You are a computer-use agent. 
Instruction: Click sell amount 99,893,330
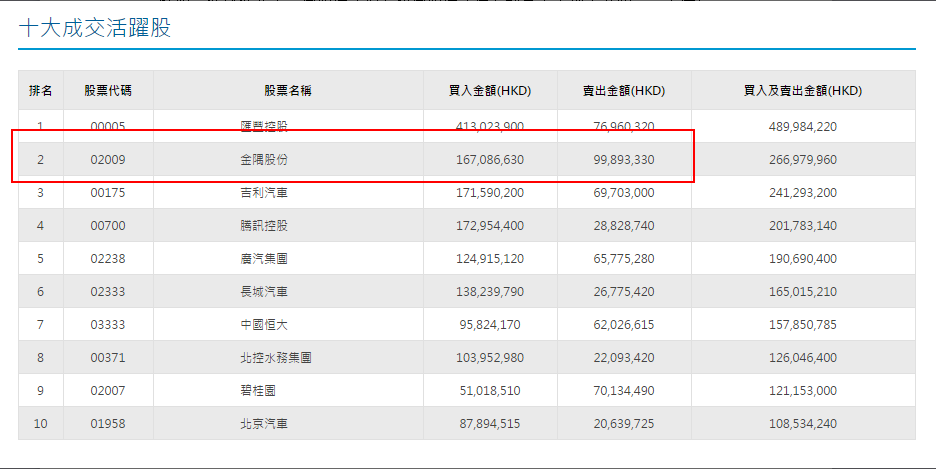(624, 160)
